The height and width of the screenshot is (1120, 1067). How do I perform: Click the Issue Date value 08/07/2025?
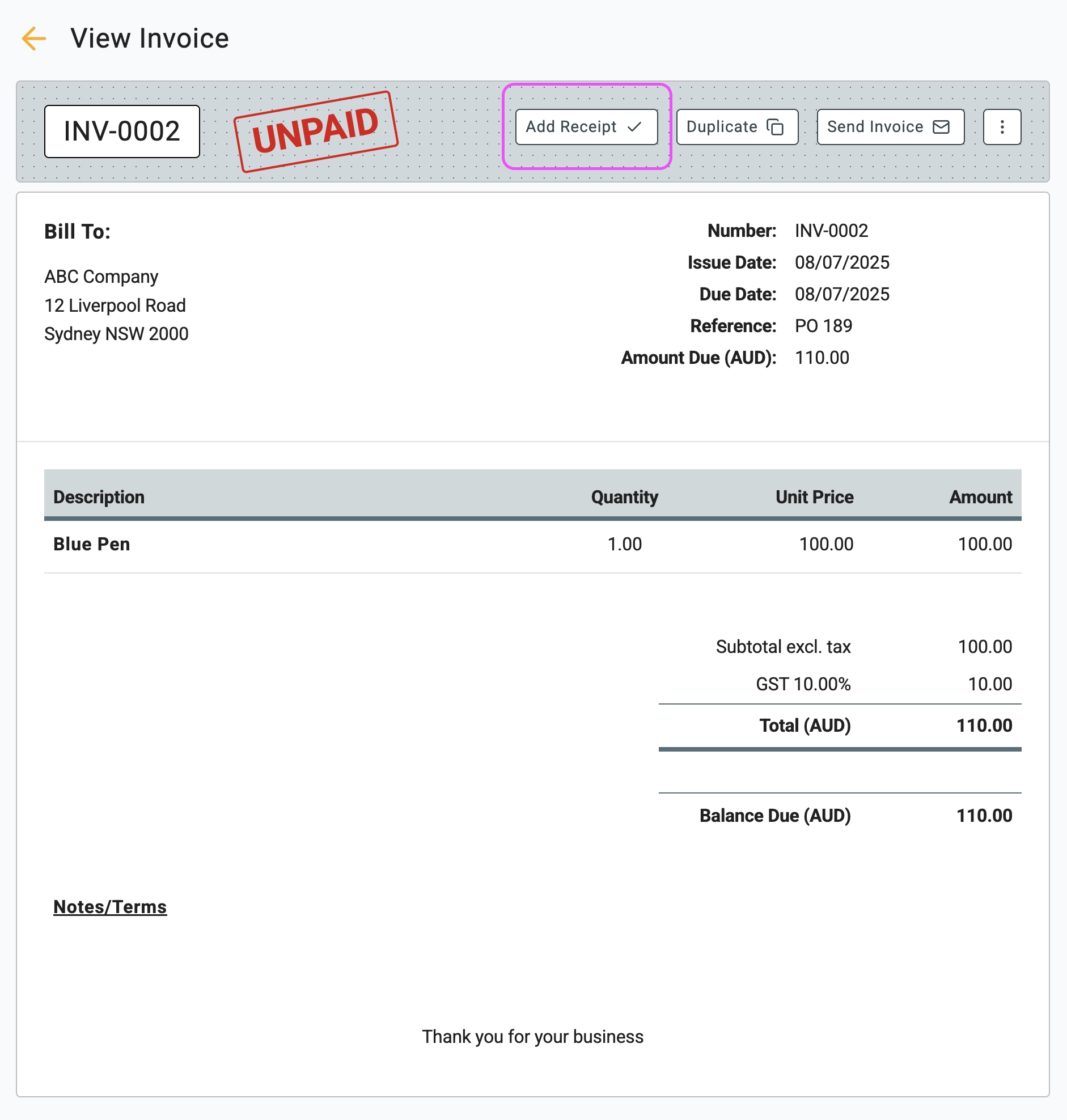(842, 262)
